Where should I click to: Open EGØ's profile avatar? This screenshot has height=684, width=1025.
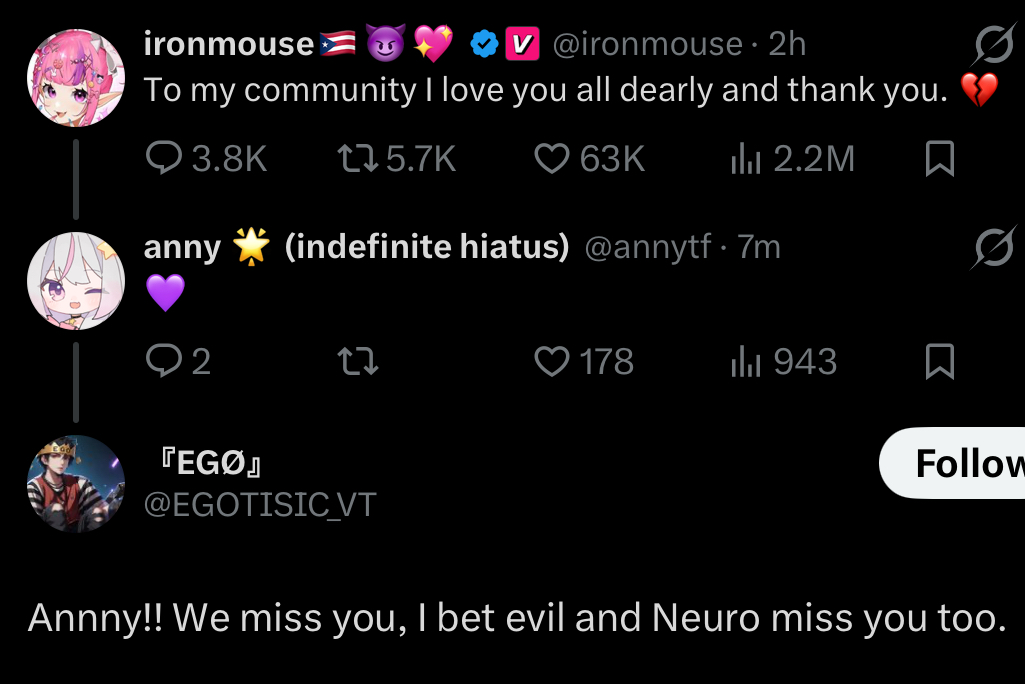[x=75, y=483]
